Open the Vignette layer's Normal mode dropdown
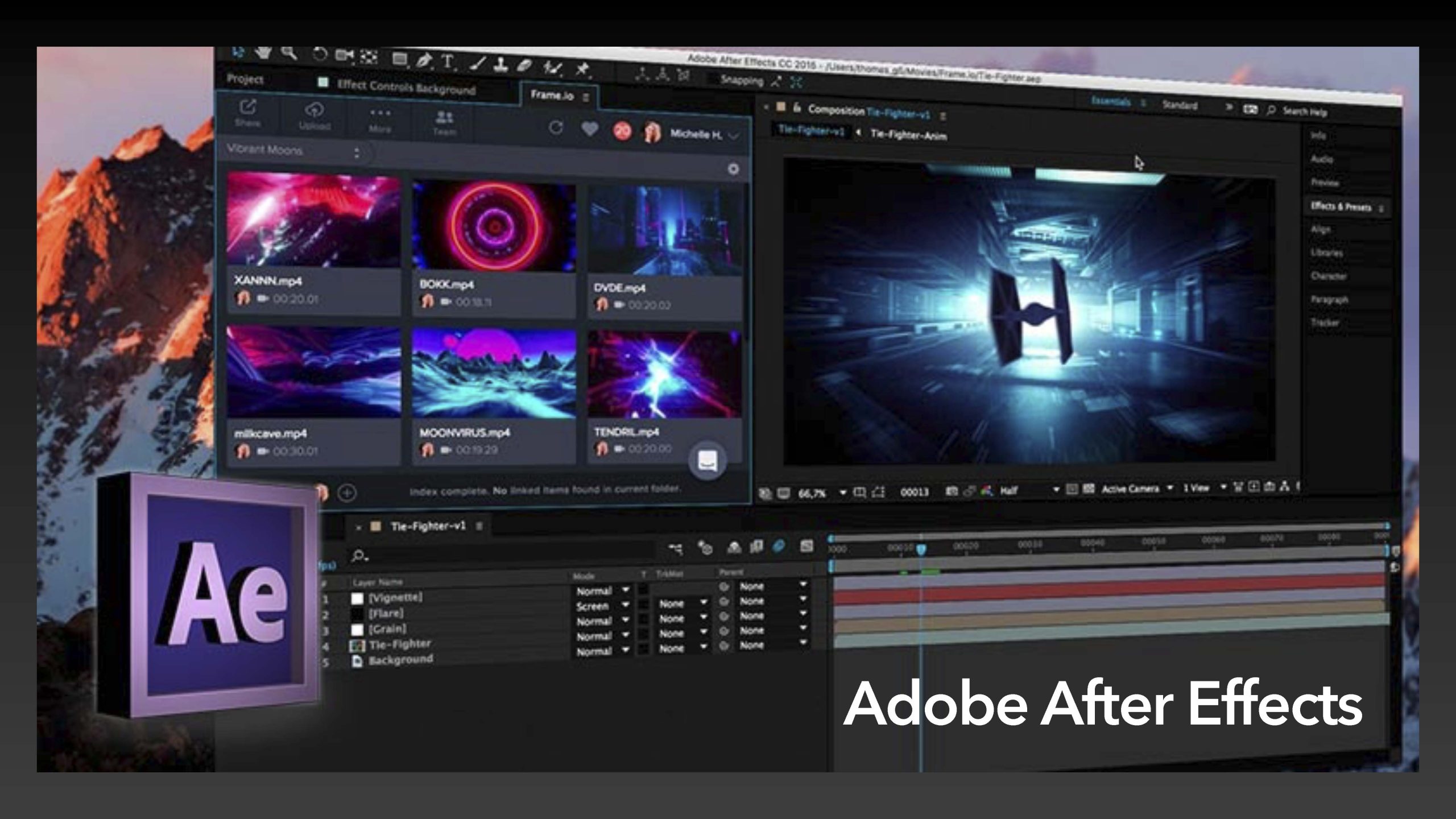This screenshot has width=1456, height=819. [x=602, y=591]
